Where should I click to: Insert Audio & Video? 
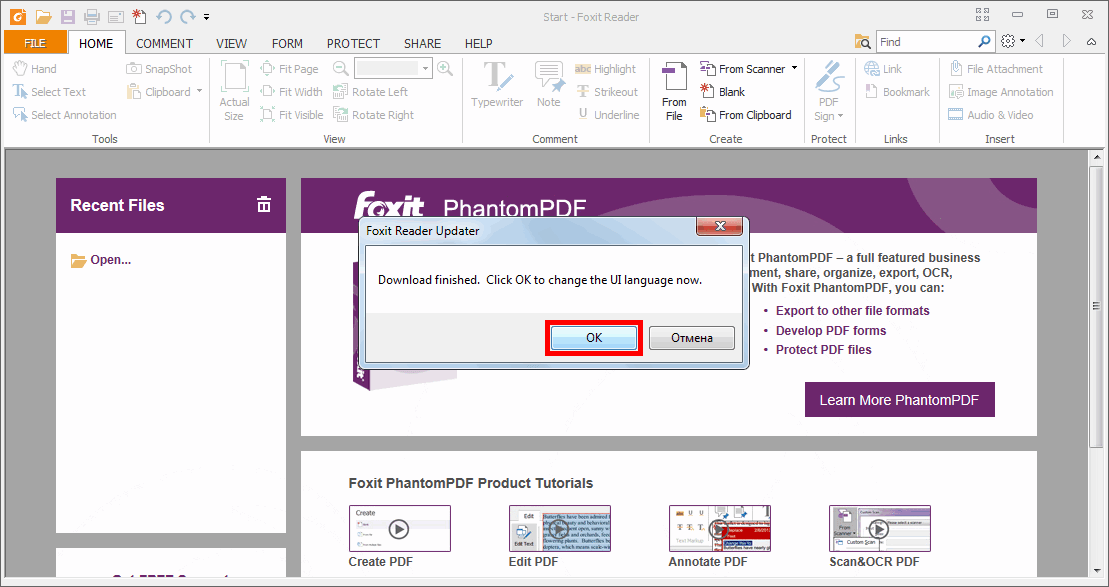[990, 115]
